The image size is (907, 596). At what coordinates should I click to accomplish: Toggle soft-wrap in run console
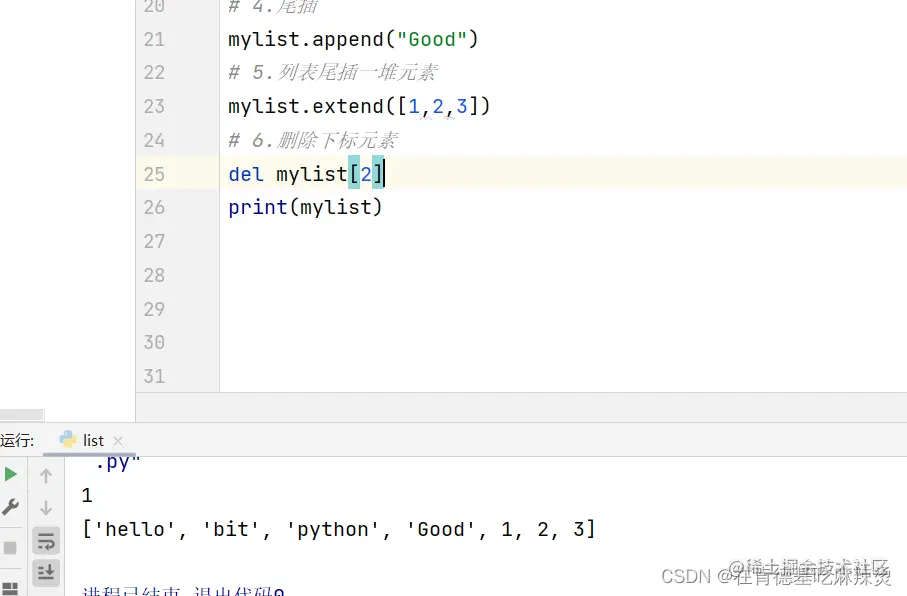[46, 542]
